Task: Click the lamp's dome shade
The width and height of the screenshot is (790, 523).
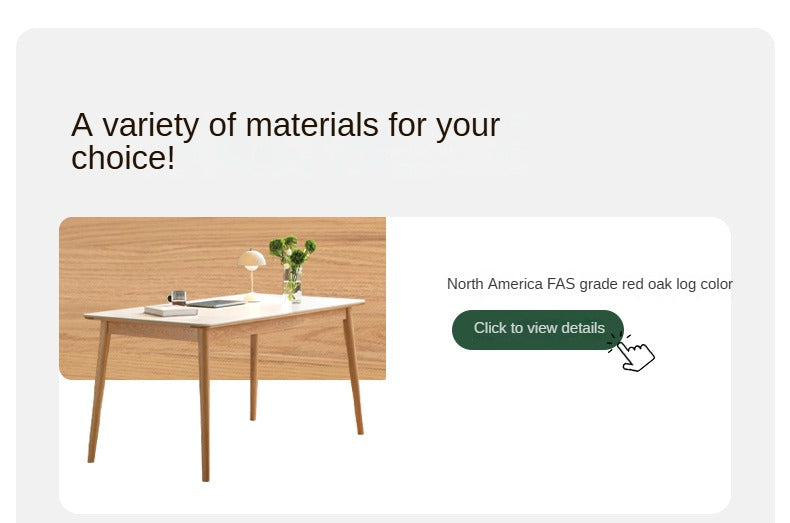Action: 252,258
